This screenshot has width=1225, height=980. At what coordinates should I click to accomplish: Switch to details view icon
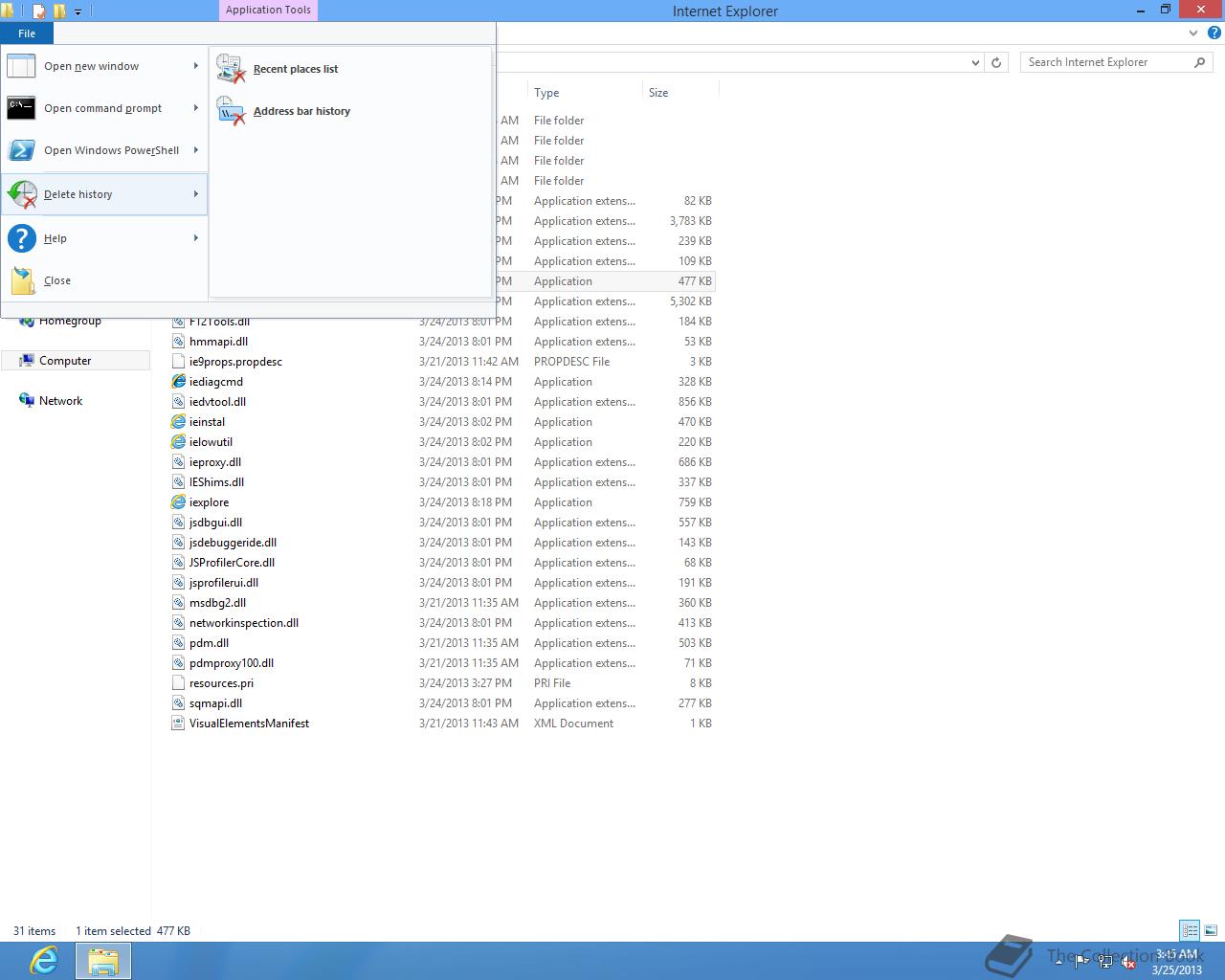click(1190, 930)
